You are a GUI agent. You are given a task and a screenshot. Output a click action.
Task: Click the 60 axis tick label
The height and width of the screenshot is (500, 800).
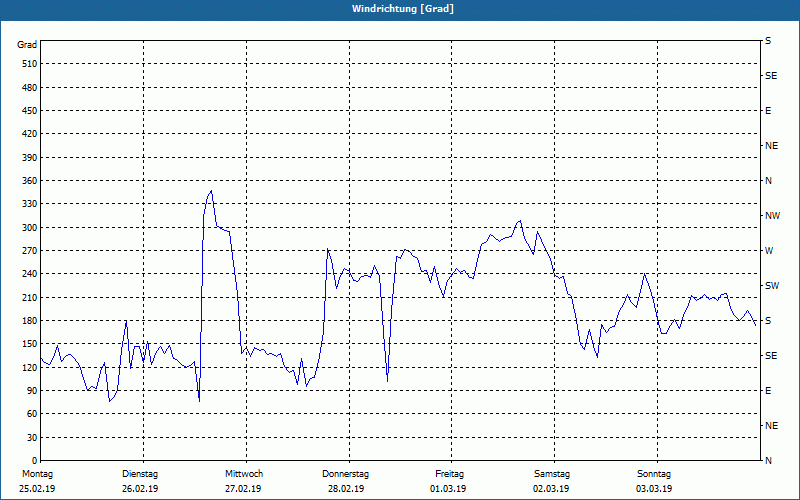pyautogui.click(x=32, y=414)
